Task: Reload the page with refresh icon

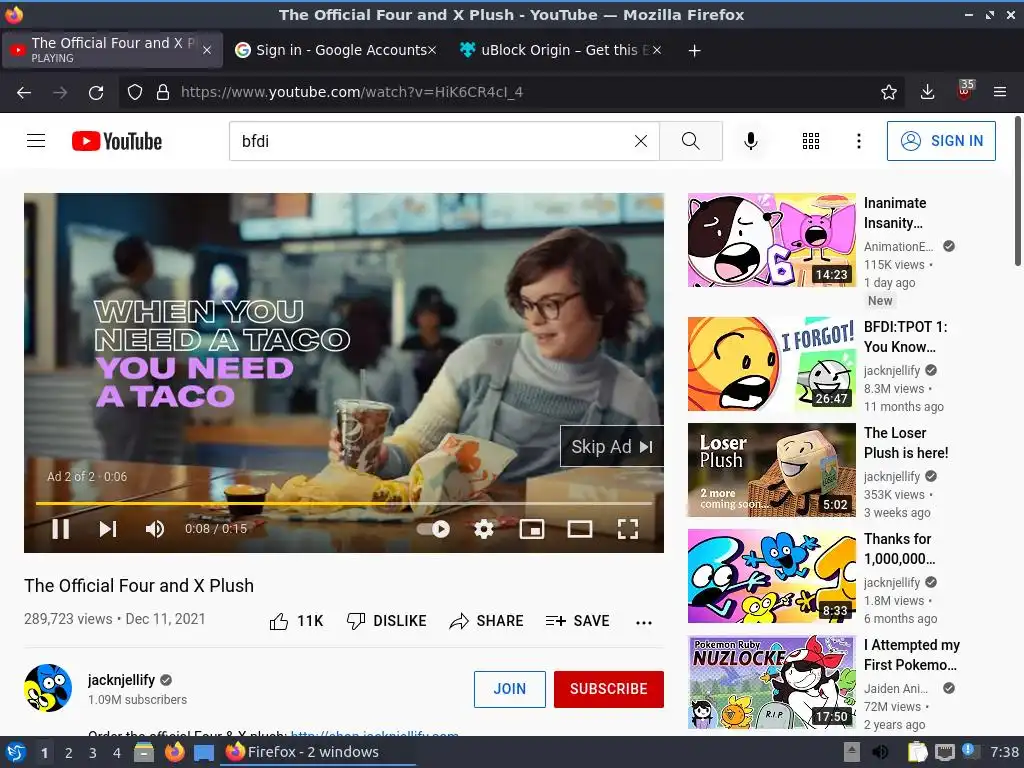Action: 96,92
